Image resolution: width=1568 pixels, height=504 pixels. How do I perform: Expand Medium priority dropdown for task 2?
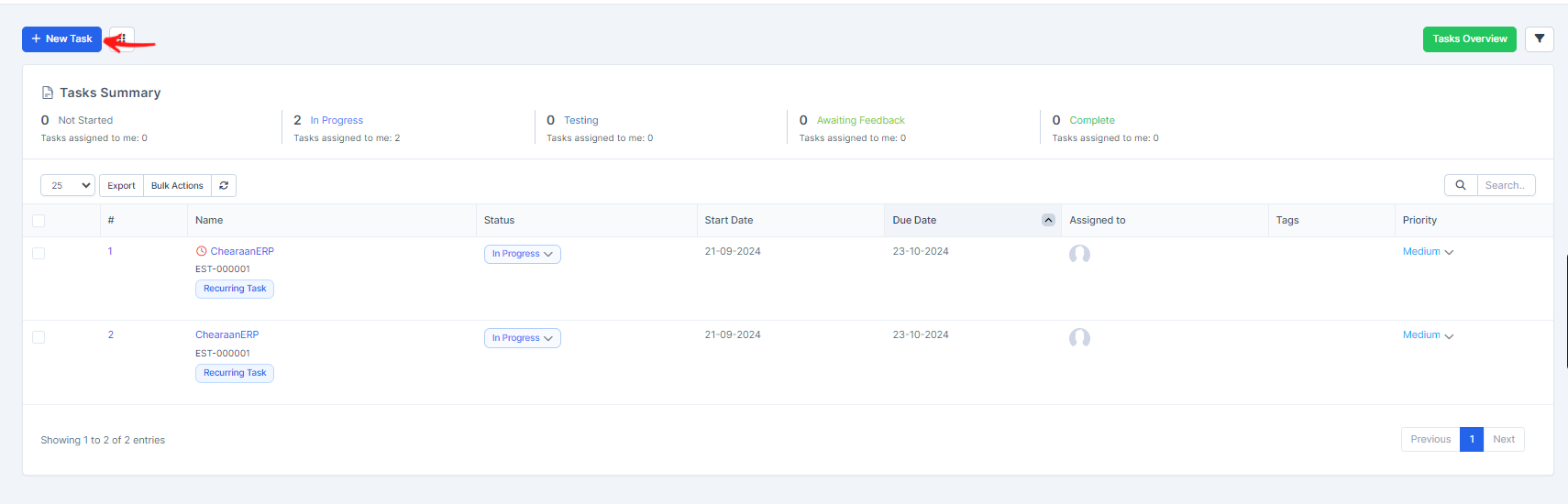click(1428, 335)
